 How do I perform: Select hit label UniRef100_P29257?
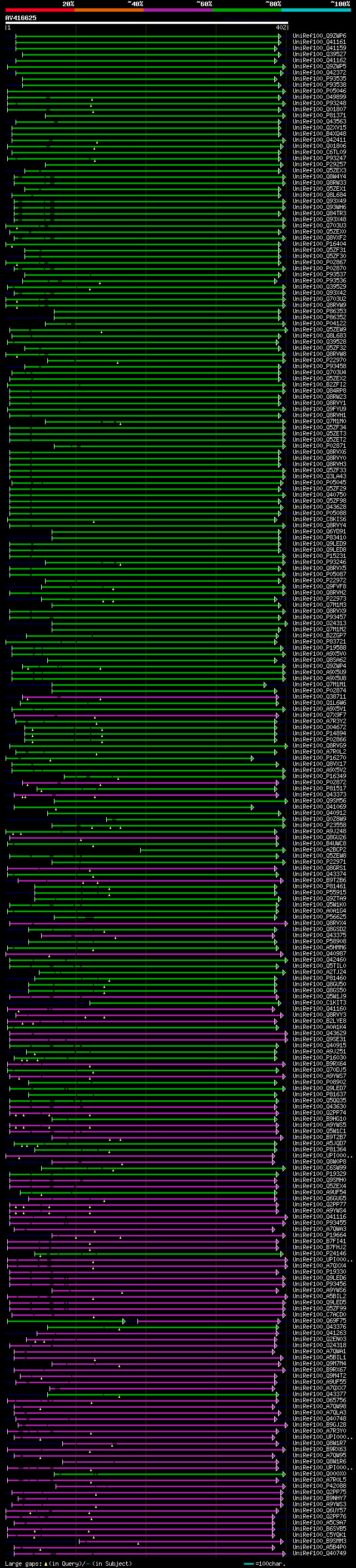[x=319, y=164]
